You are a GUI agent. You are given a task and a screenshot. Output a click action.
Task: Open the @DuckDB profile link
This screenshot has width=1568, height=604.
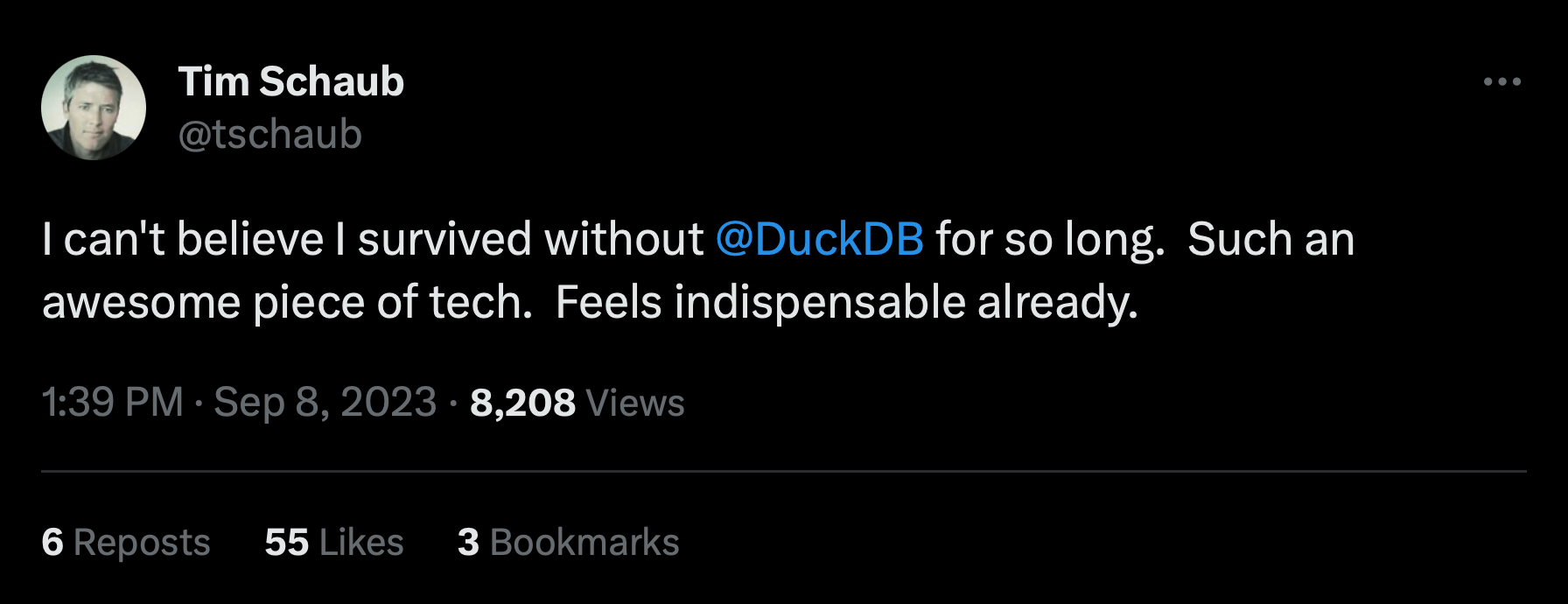[819, 236]
